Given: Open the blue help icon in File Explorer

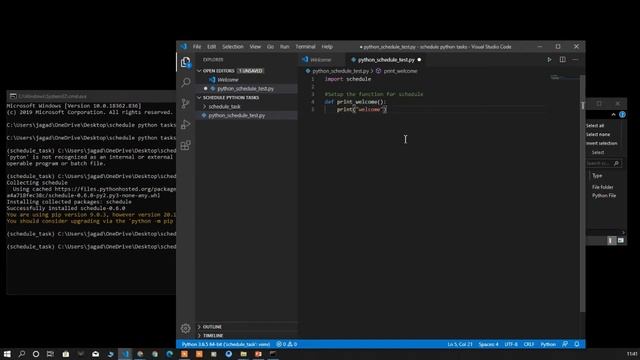Looking at the screenshot, I should click(x=622, y=115).
